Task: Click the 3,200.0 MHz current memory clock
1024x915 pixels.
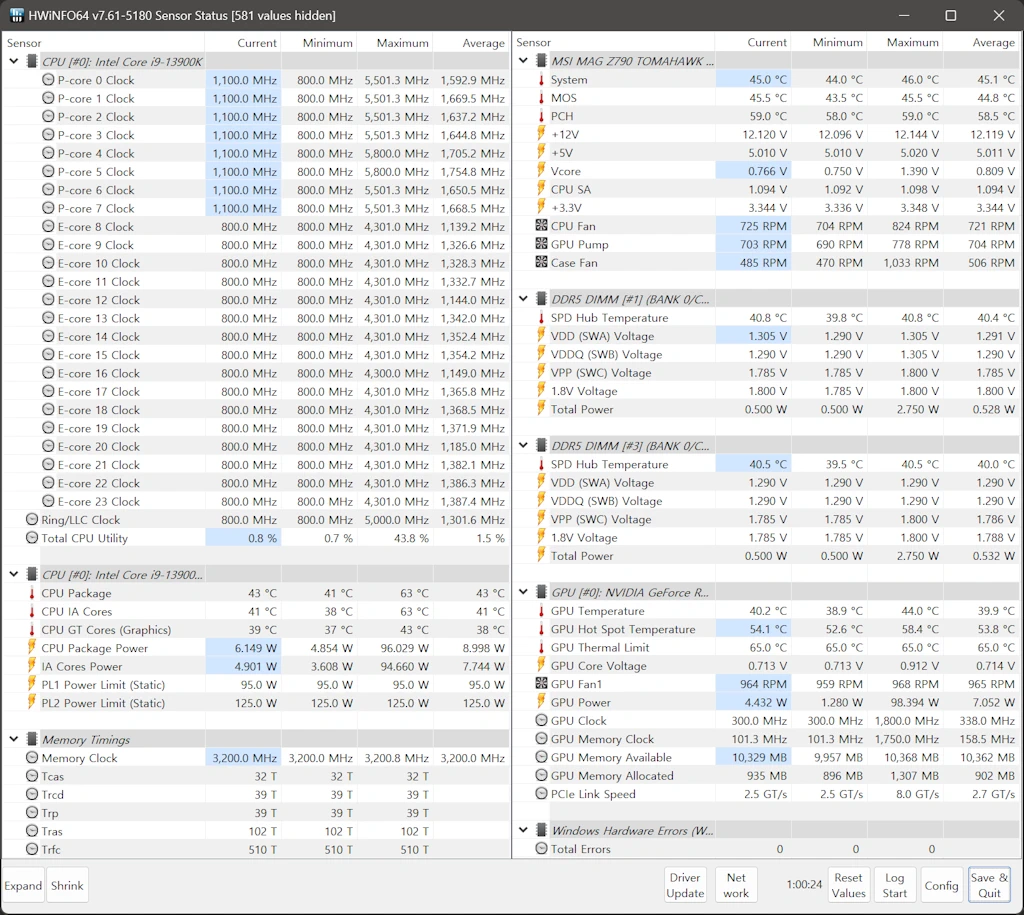Action: coord(244,758)
